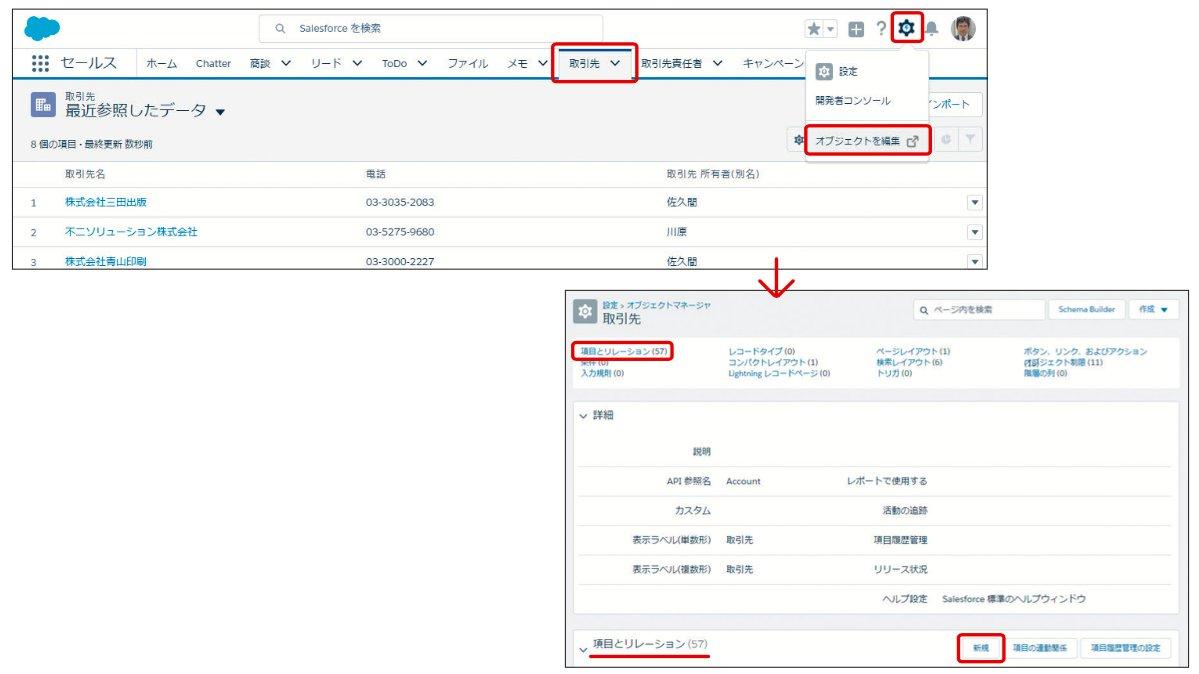Screen dimensions: 1199x674
Task: Open the 株式会社青山印刷 account link
Action: 106,261
